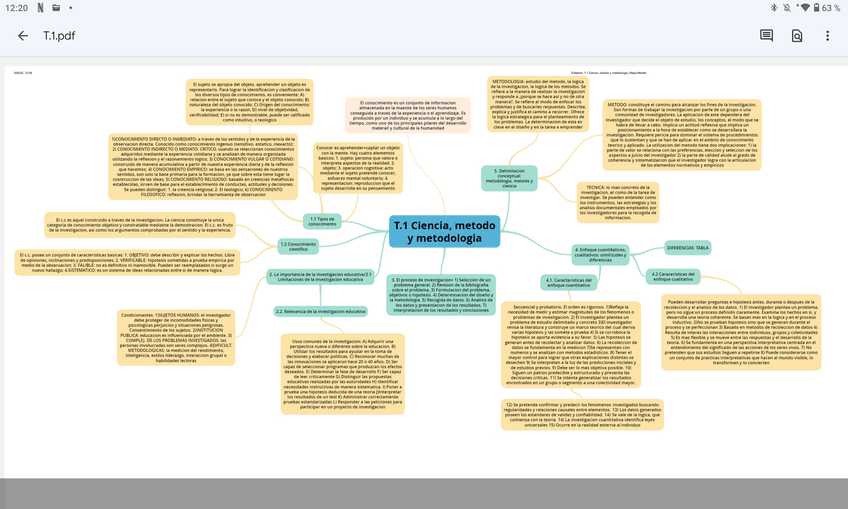The width and height of the screenshot is (848, 509).
Task: Select the '1.2 Conocimiento cientifico' node
Action: (x=298, y=245)
